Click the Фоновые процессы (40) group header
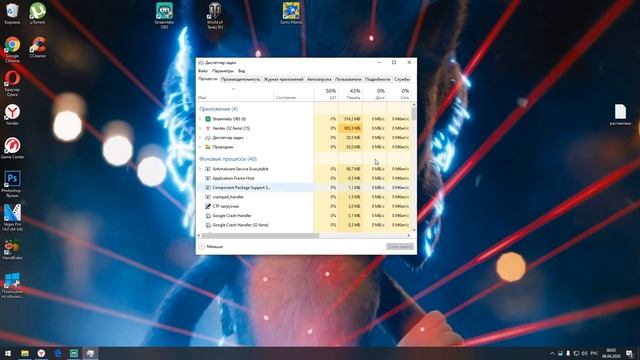640x360 pixels. click(228, 159)
